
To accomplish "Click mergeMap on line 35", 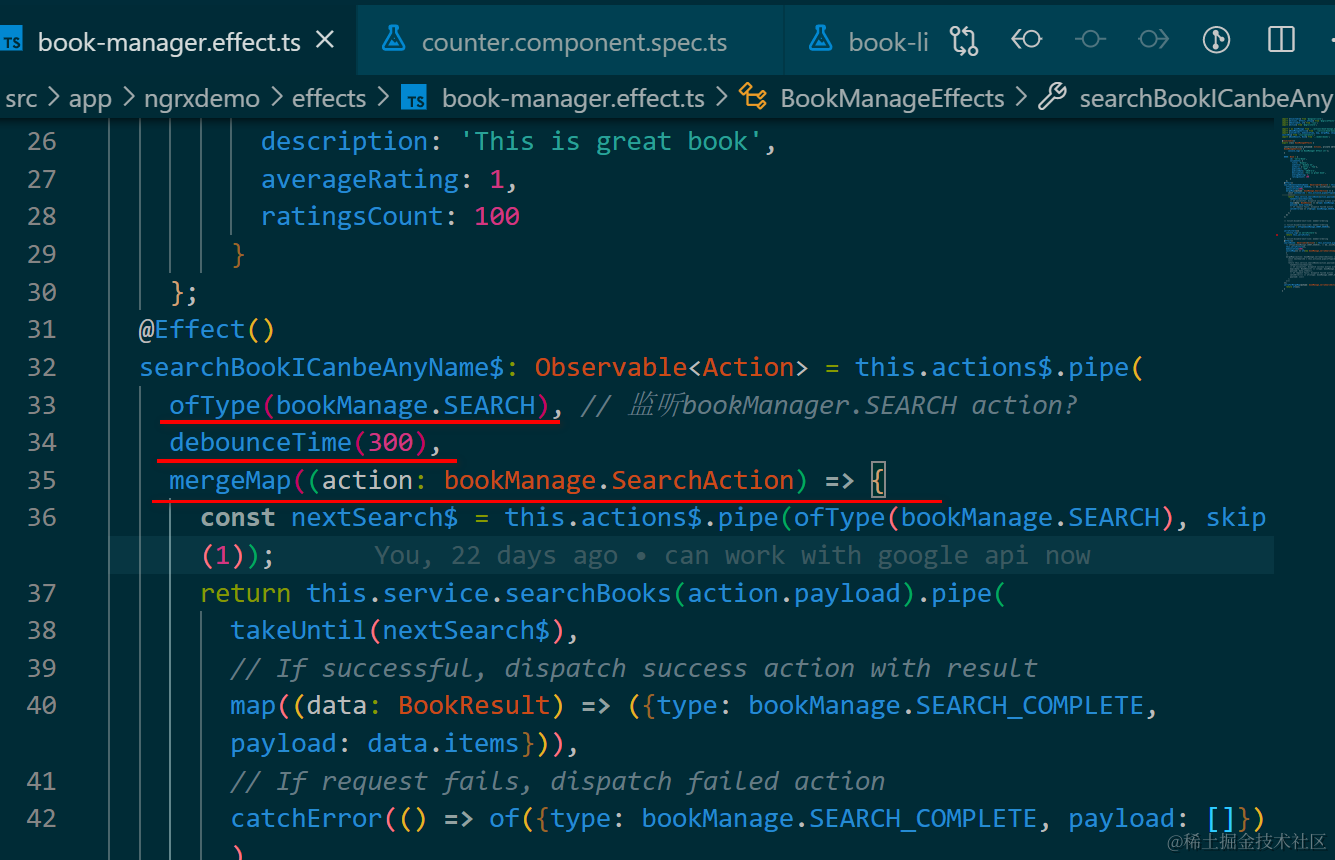I will (229, 480).
